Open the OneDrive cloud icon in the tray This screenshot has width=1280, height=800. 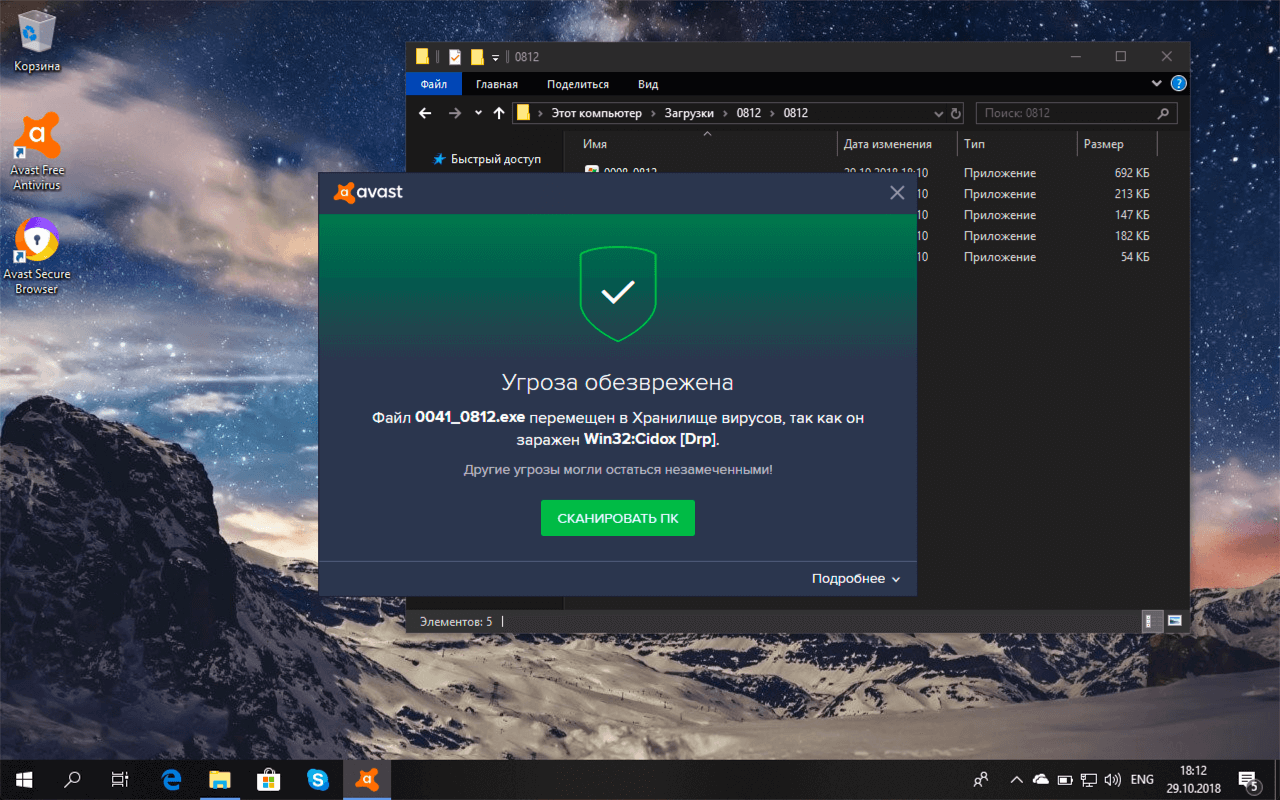[x=1040, y=779]
